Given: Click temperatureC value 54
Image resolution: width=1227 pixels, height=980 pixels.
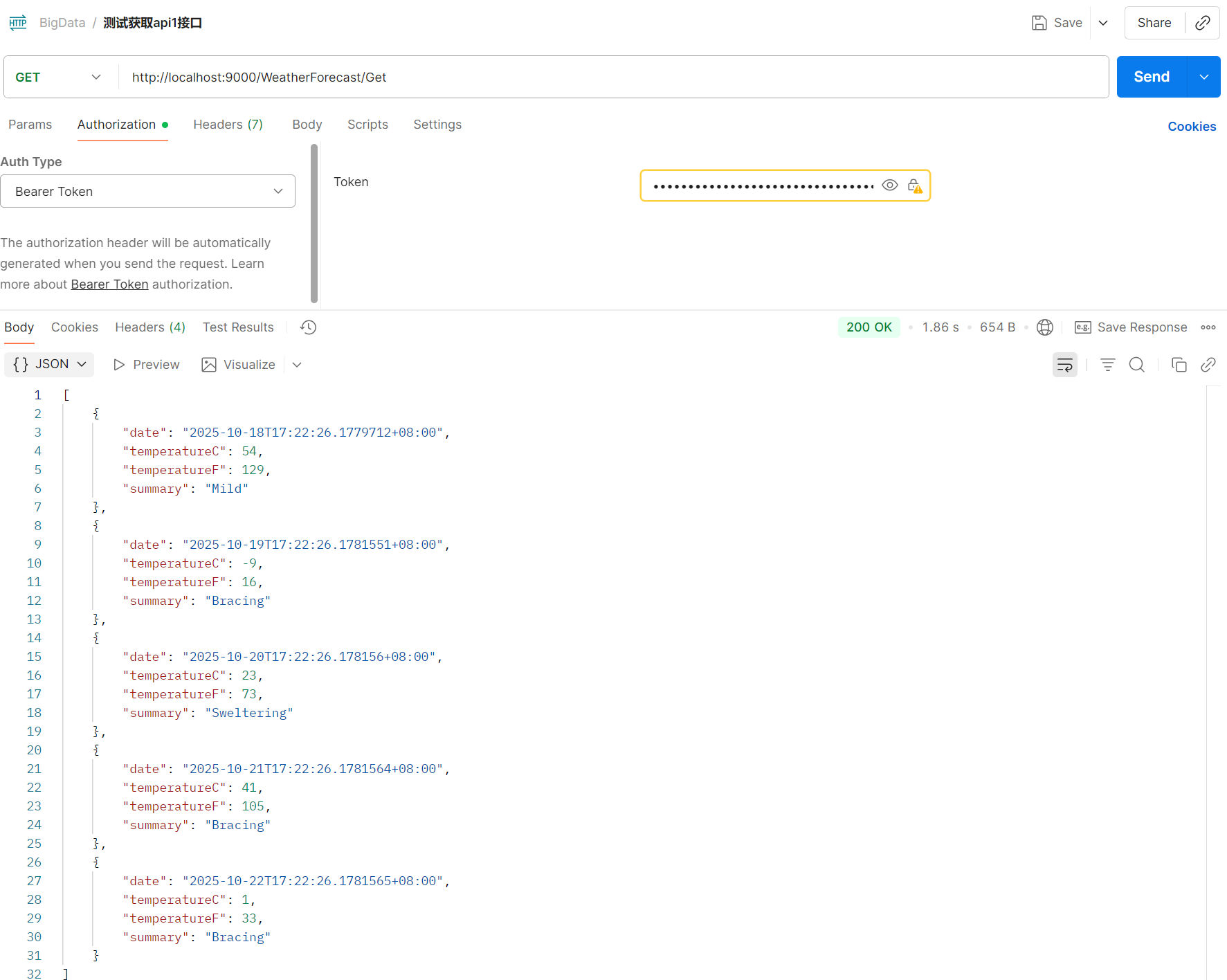Looking at the screenshot, I should point(249,451).
